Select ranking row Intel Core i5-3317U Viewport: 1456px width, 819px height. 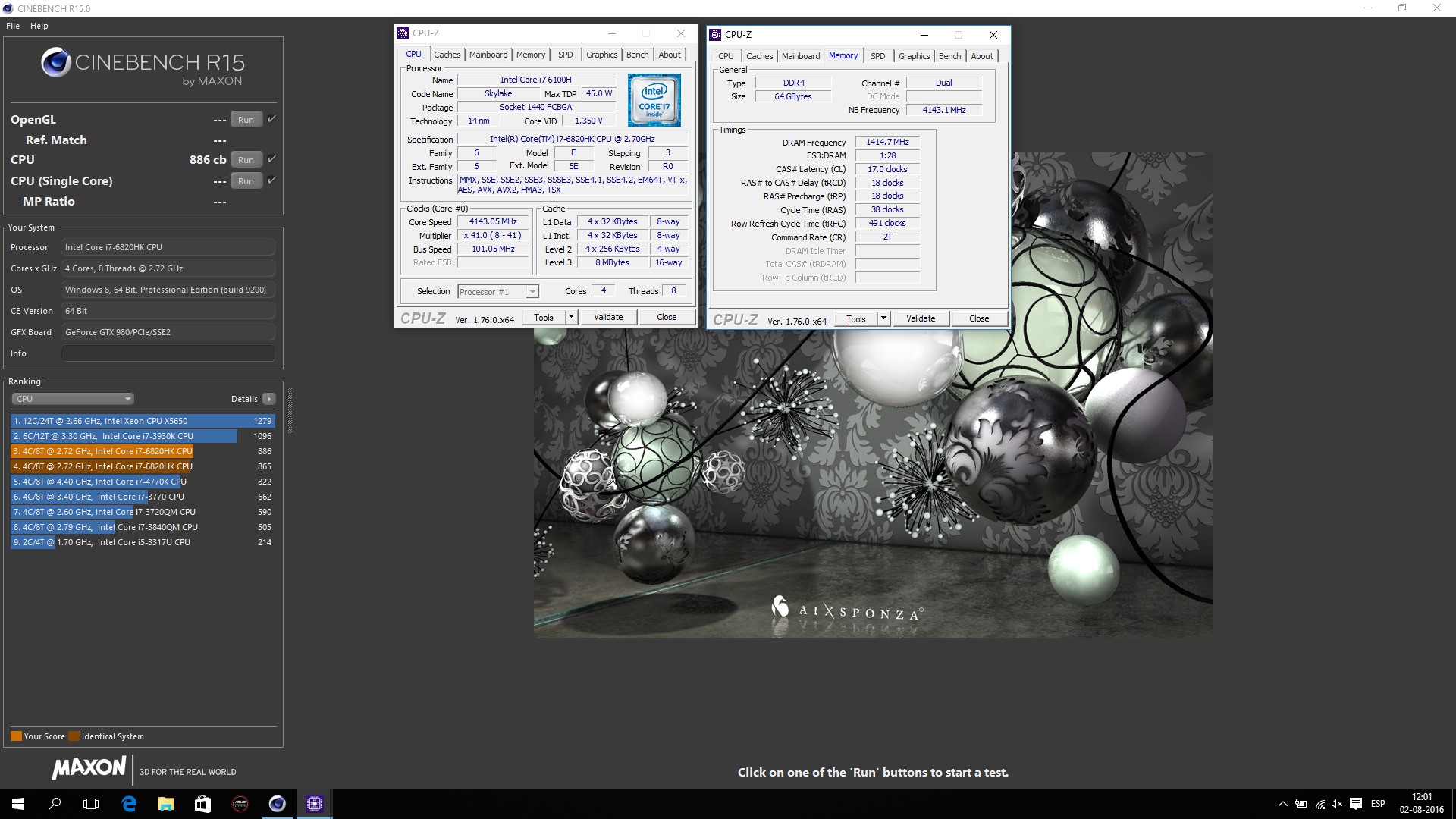point(143,542)
